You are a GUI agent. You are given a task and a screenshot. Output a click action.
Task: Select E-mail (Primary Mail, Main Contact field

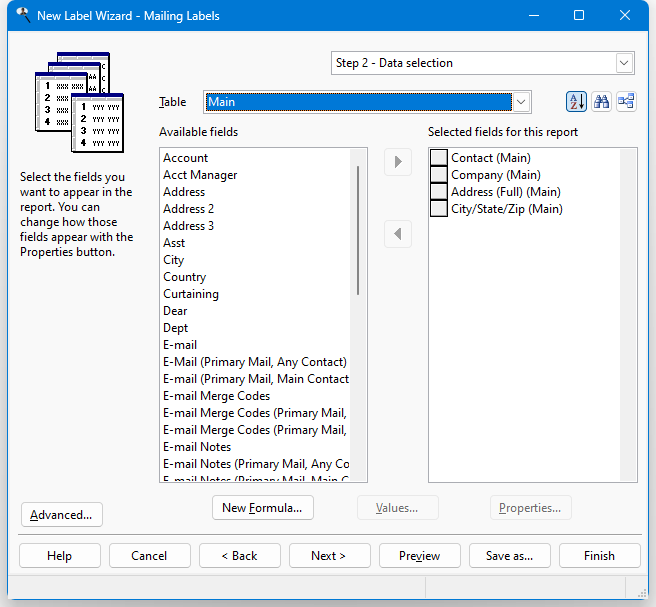256,379
